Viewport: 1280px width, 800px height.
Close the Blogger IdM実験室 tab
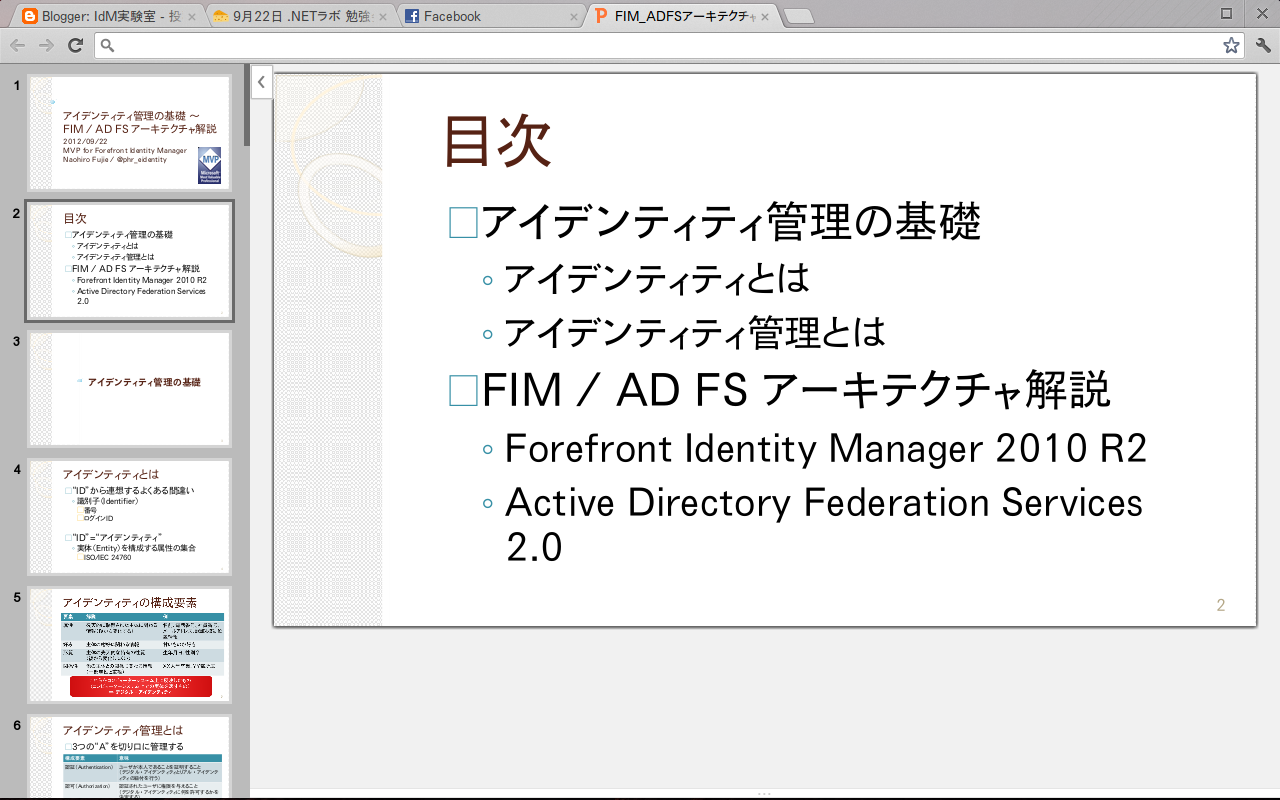[x=190, y=16]
